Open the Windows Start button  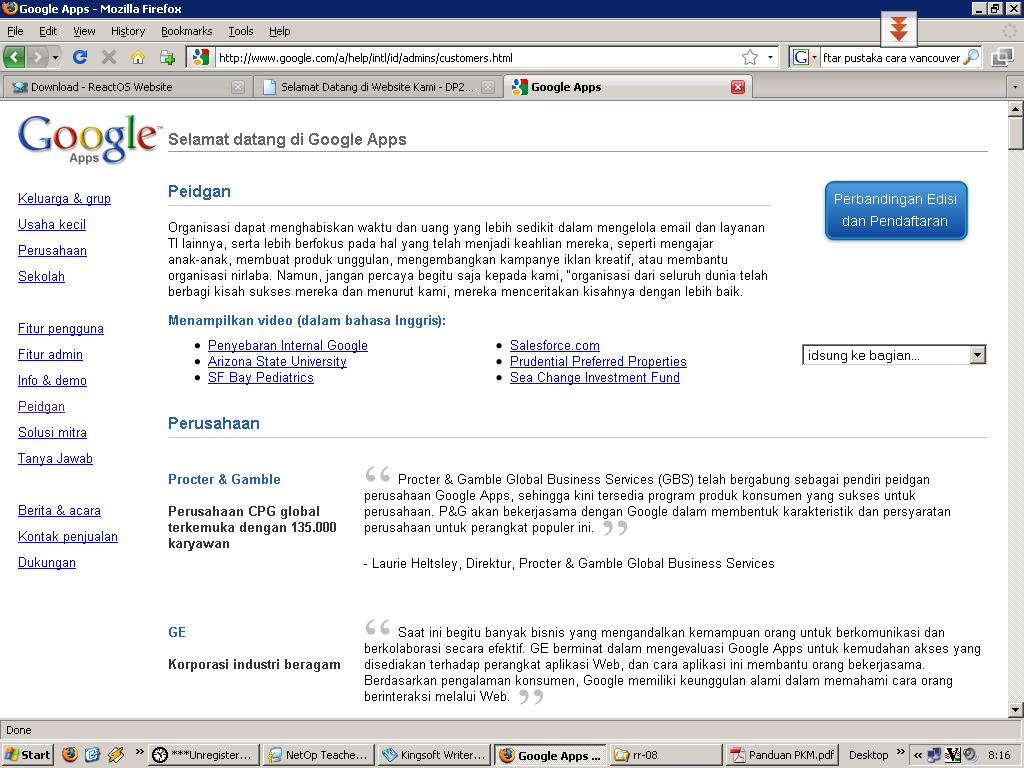point(27,755)
